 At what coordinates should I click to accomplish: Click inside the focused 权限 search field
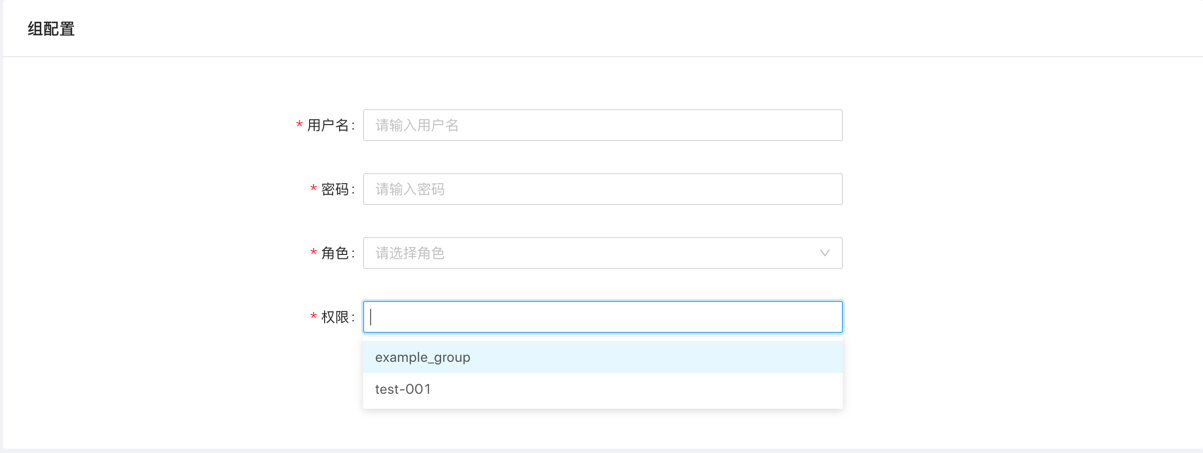tap(602, 317)
